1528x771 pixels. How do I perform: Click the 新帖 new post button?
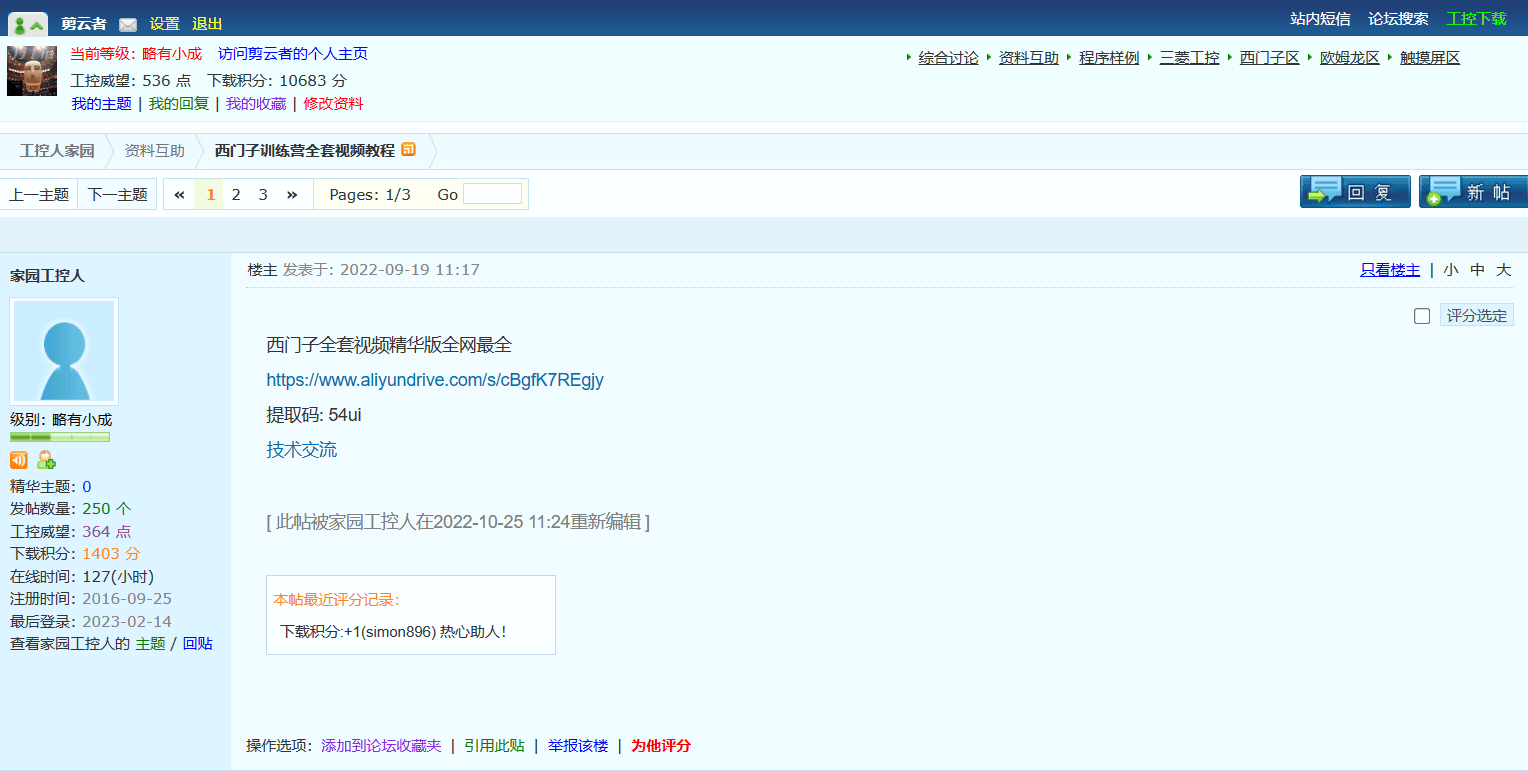pos(1472,192)
